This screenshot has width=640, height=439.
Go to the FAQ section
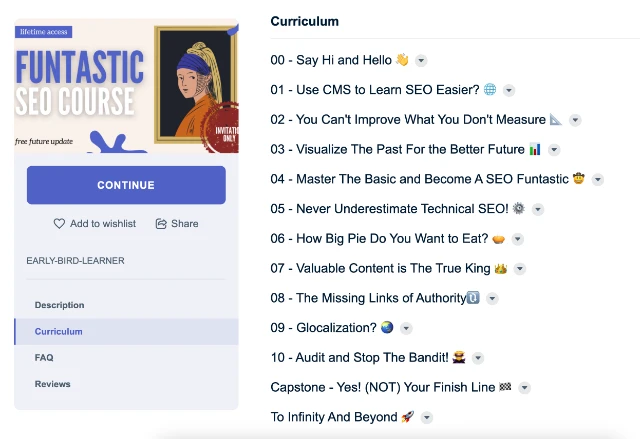pos(44,357)
